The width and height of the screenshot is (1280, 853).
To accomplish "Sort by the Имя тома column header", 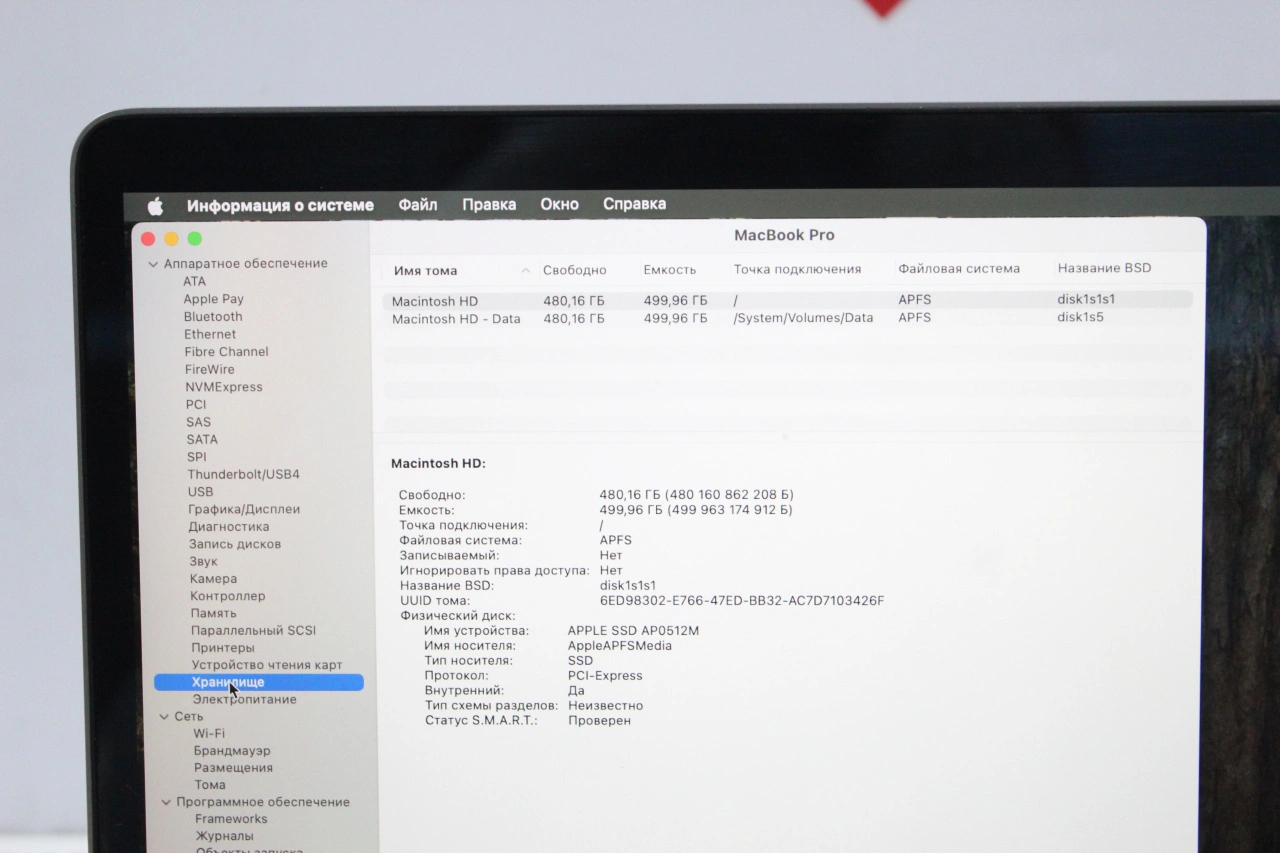I will [x=426, y=271].
